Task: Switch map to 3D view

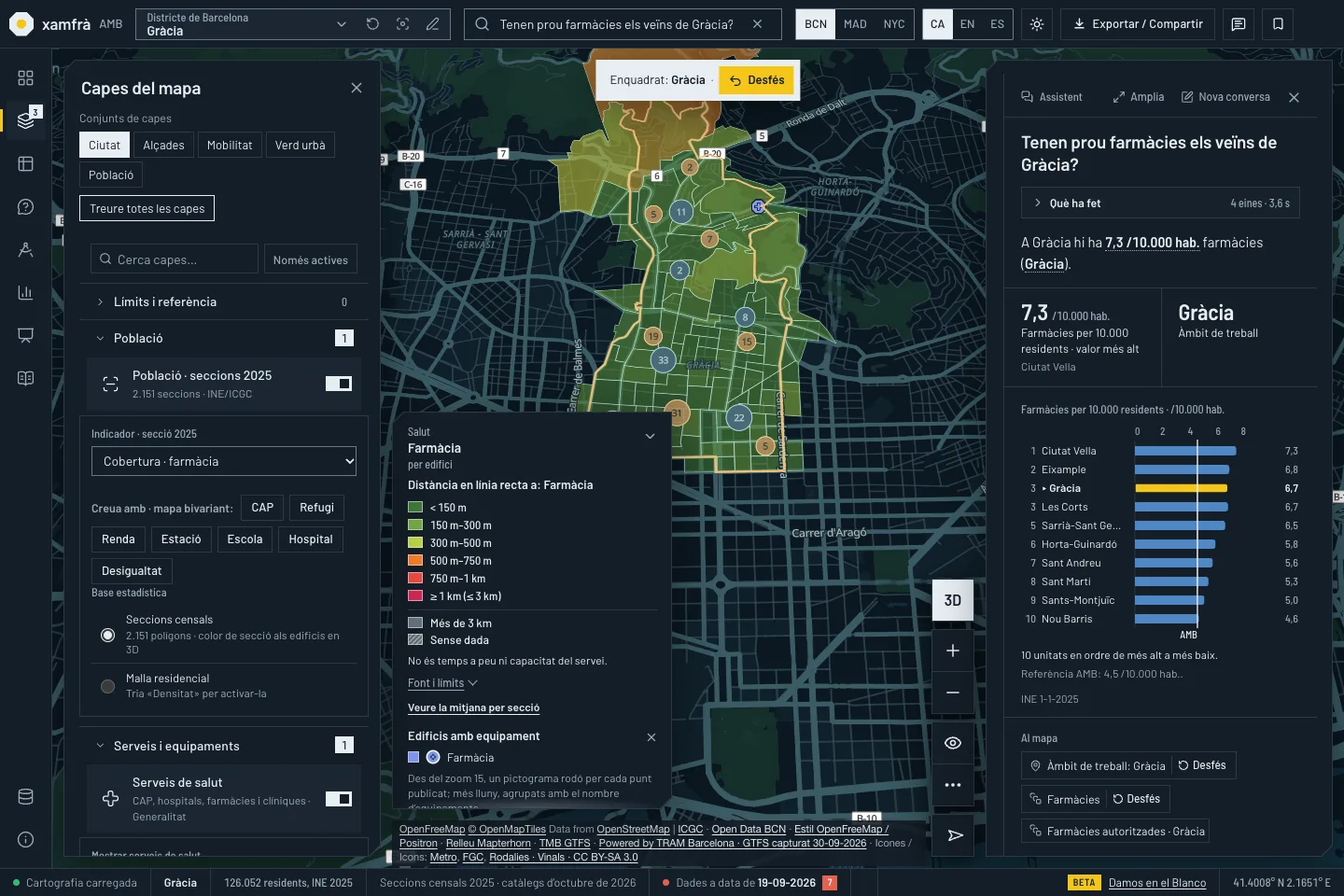Action: pos(953,600)
